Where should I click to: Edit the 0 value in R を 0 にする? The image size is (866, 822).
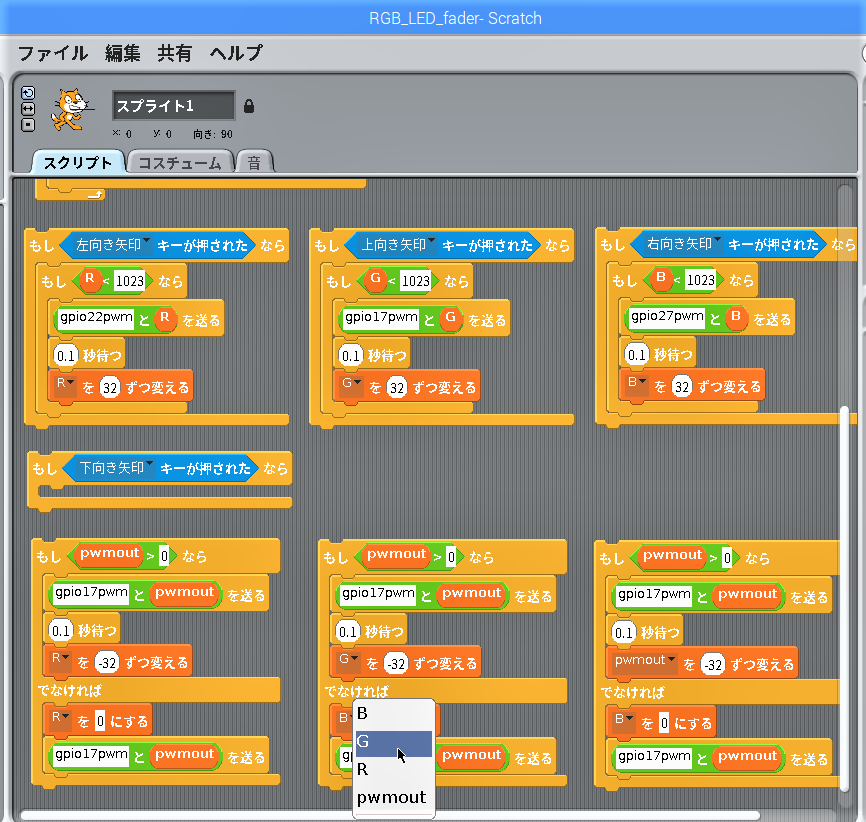point(100,721)
